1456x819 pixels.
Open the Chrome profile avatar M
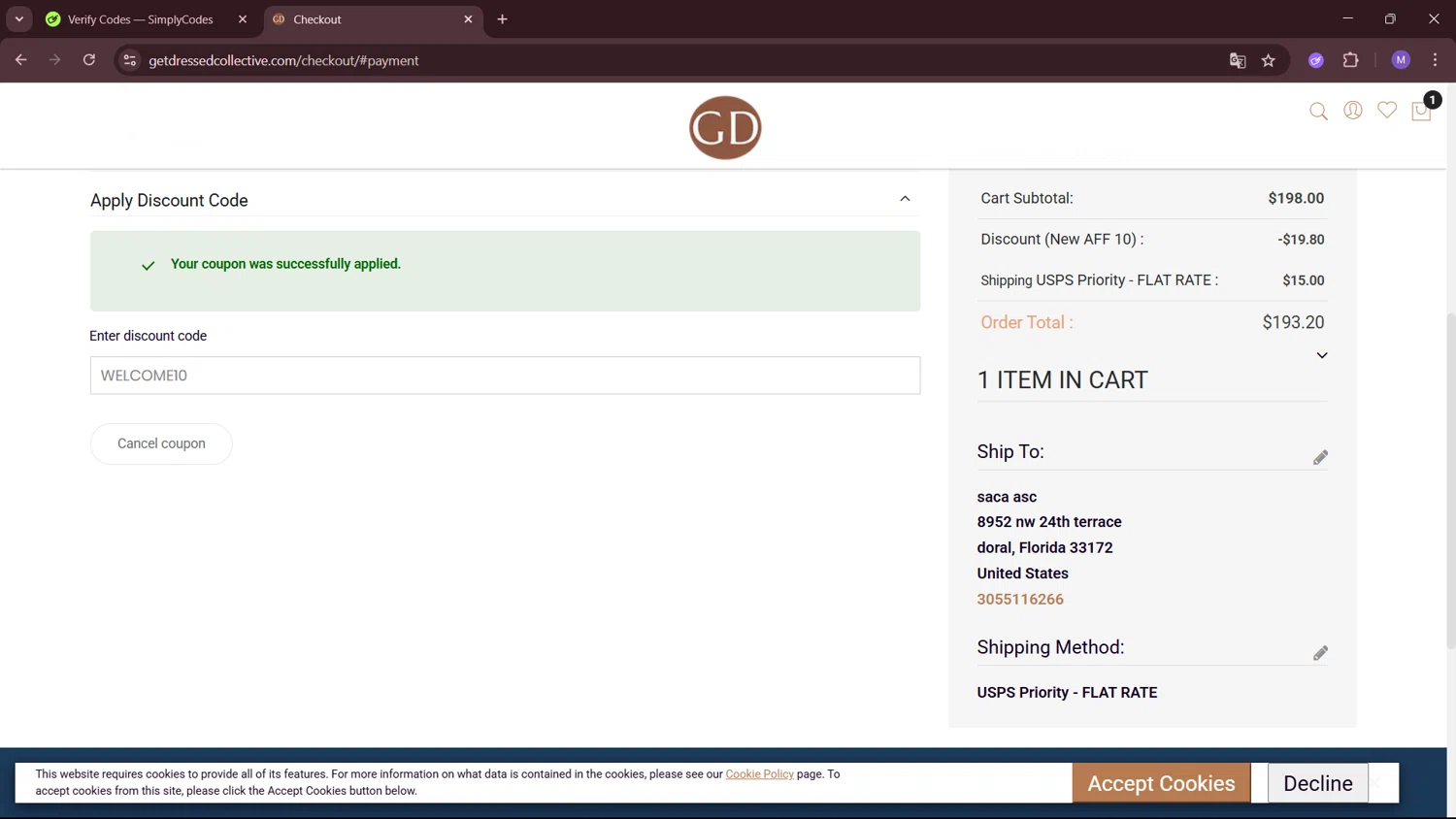[1401, 60]
